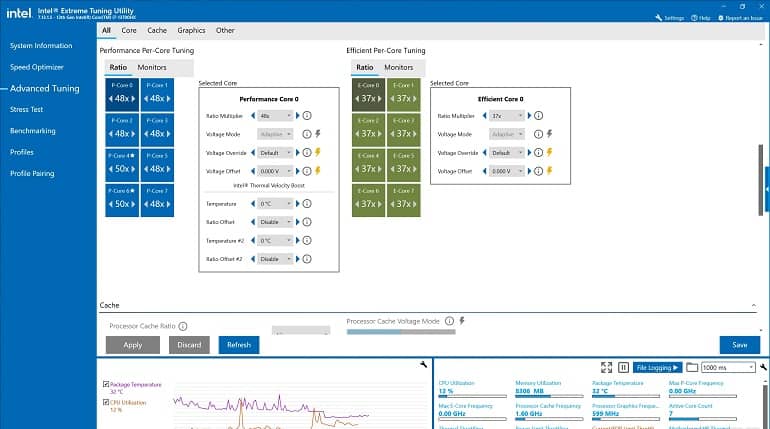The height and width of the screenshot is (429, 770).
Task: Open info for Efficient Core Voltage Override
Action: 539,153
